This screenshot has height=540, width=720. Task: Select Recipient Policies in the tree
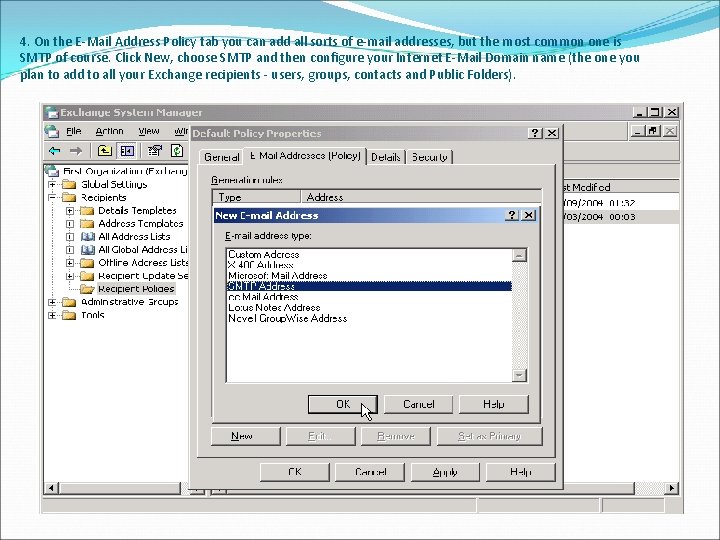click(136, 289)
